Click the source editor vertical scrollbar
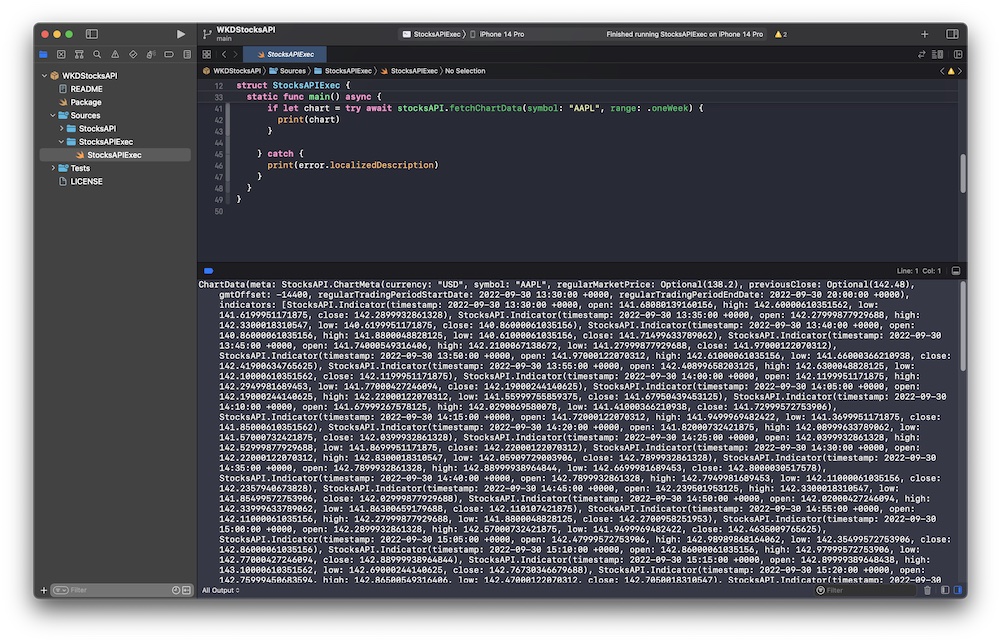This screenshot has height=643, width=1001. (x=963, y=173)
